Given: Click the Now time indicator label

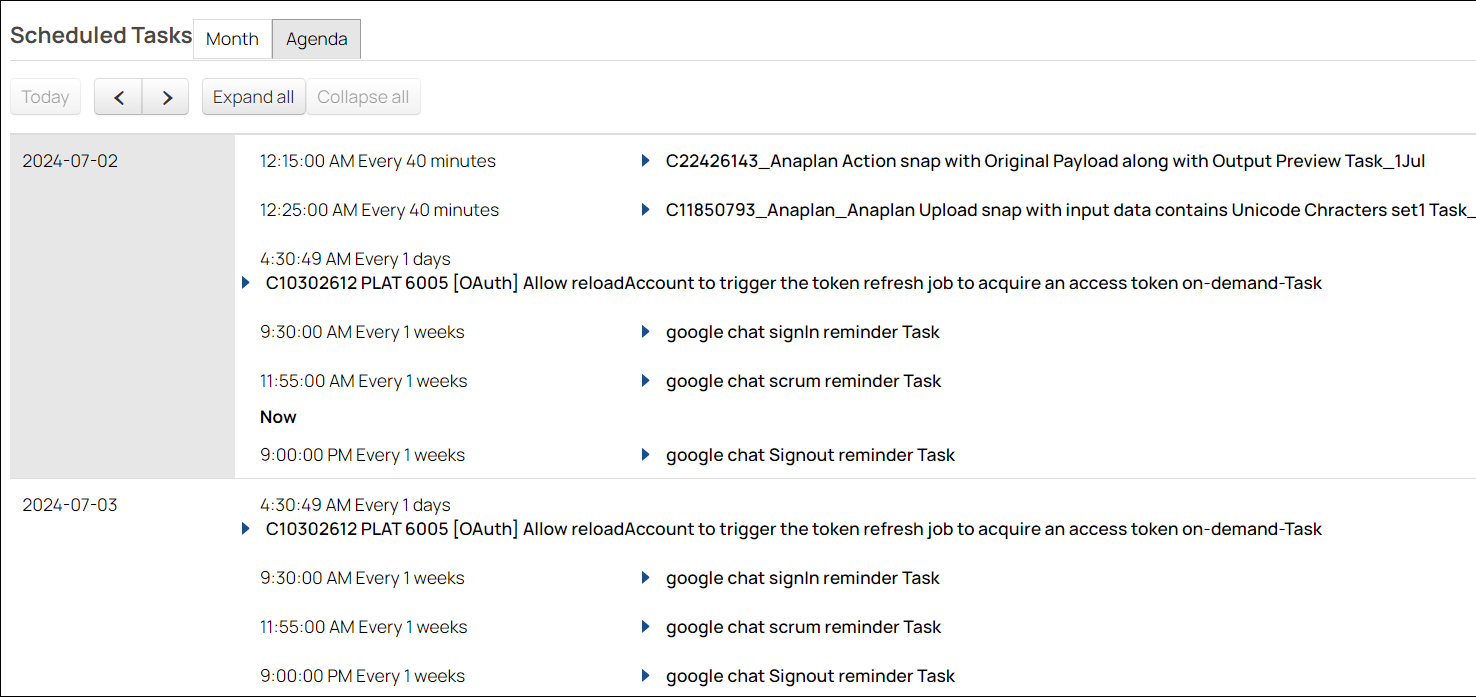Looking at the screenshot, I should click(278, 417).
